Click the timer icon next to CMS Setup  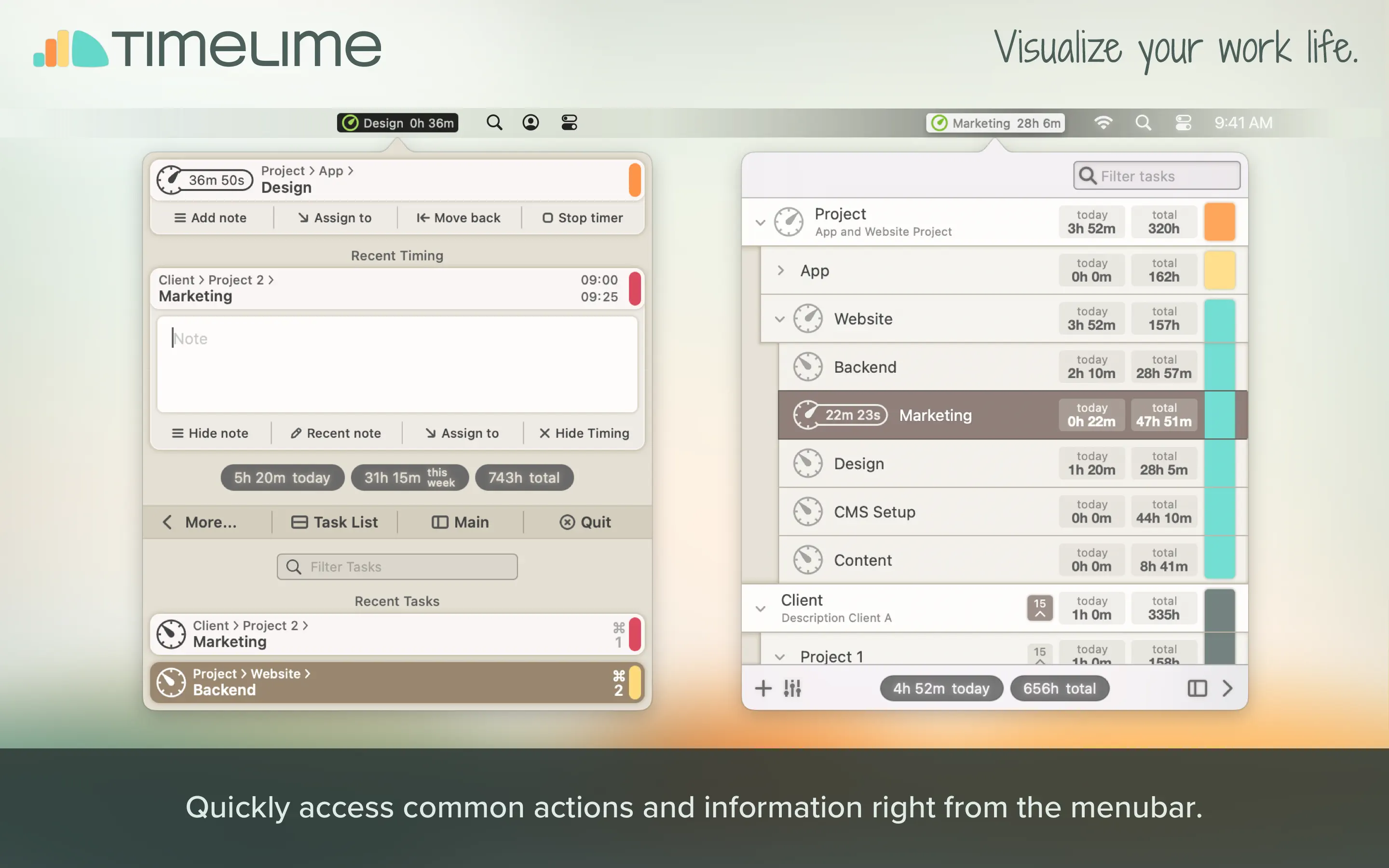point(807,512)
